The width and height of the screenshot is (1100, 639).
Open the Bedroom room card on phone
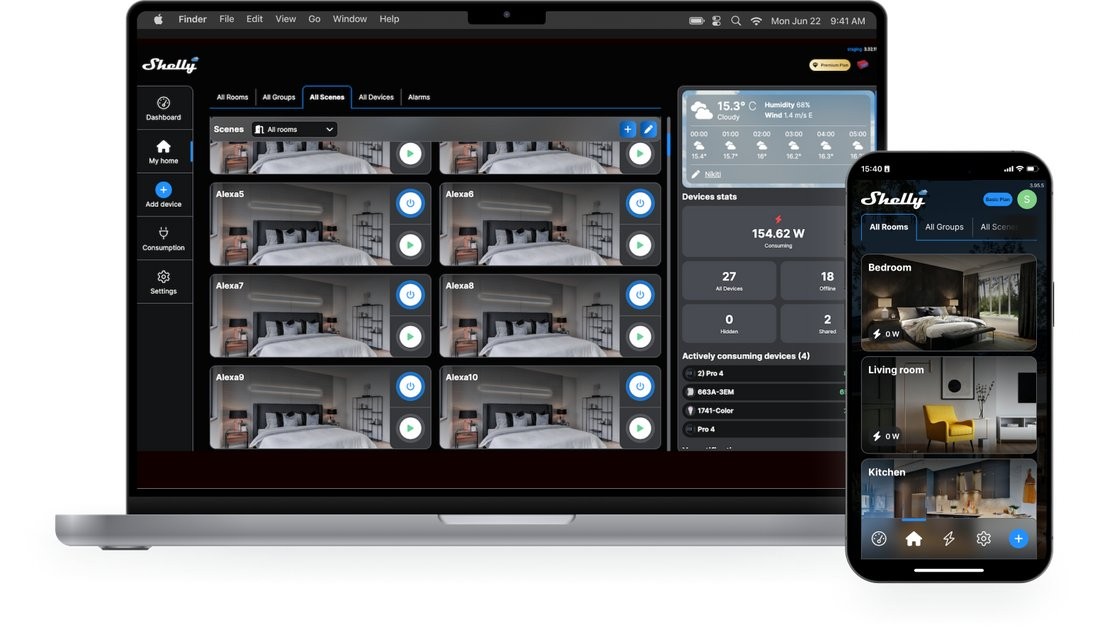(948, 302)
